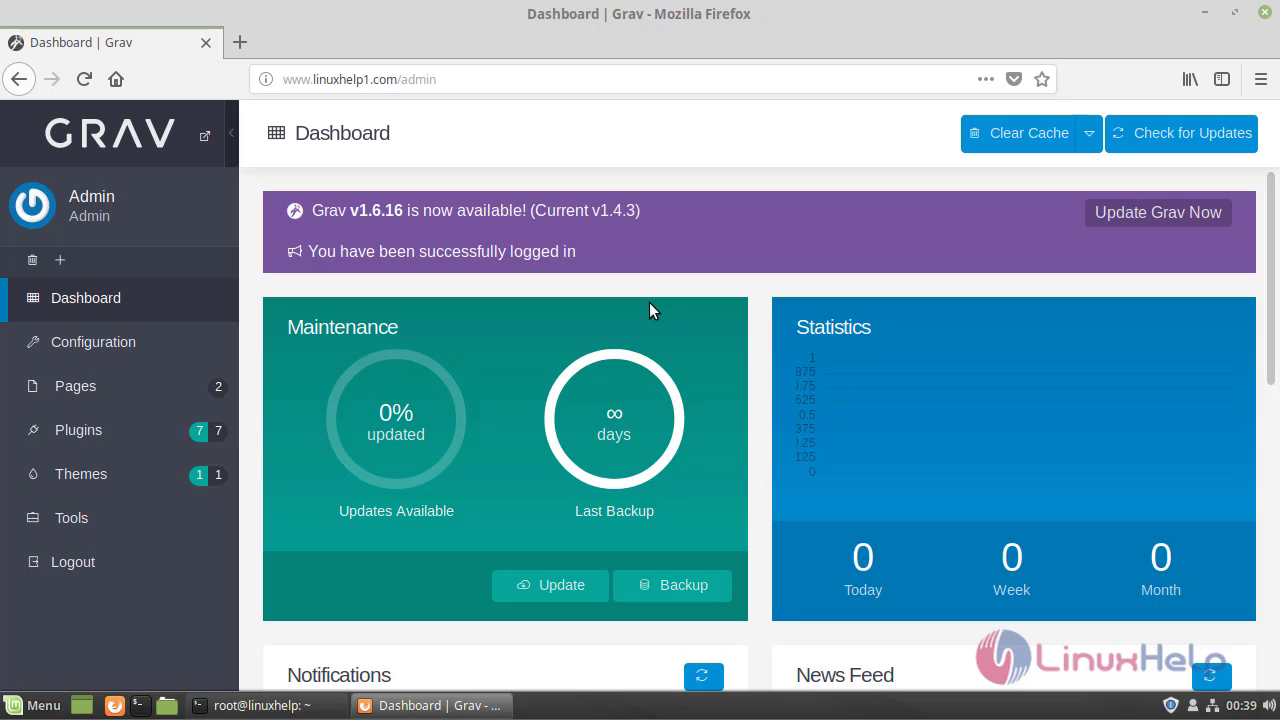Screen dimensions: 1280x720
Task: Open Configuration in the sidebar
Action: [119, 342]
